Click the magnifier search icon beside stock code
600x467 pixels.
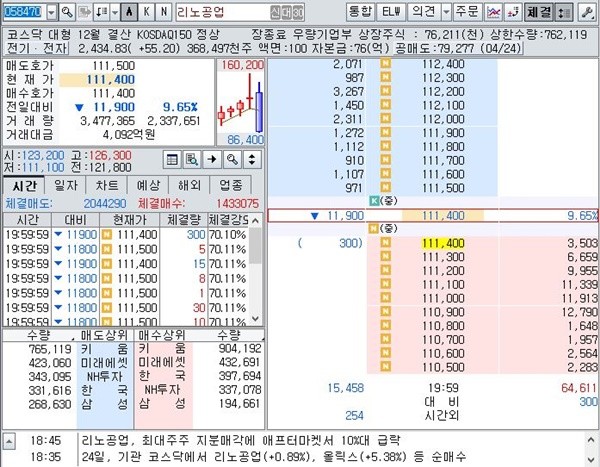click(x=66, y=12)
